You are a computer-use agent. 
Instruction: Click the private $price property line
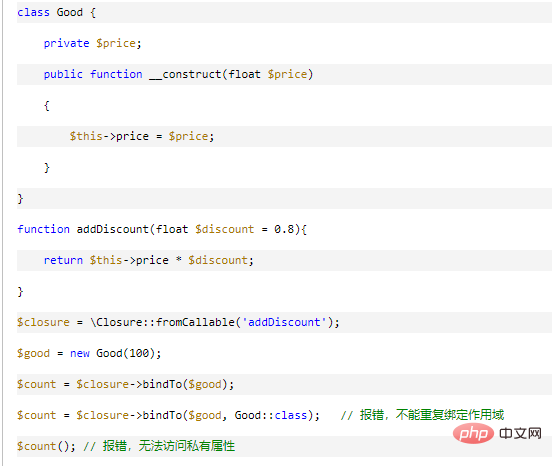(92, 43)
